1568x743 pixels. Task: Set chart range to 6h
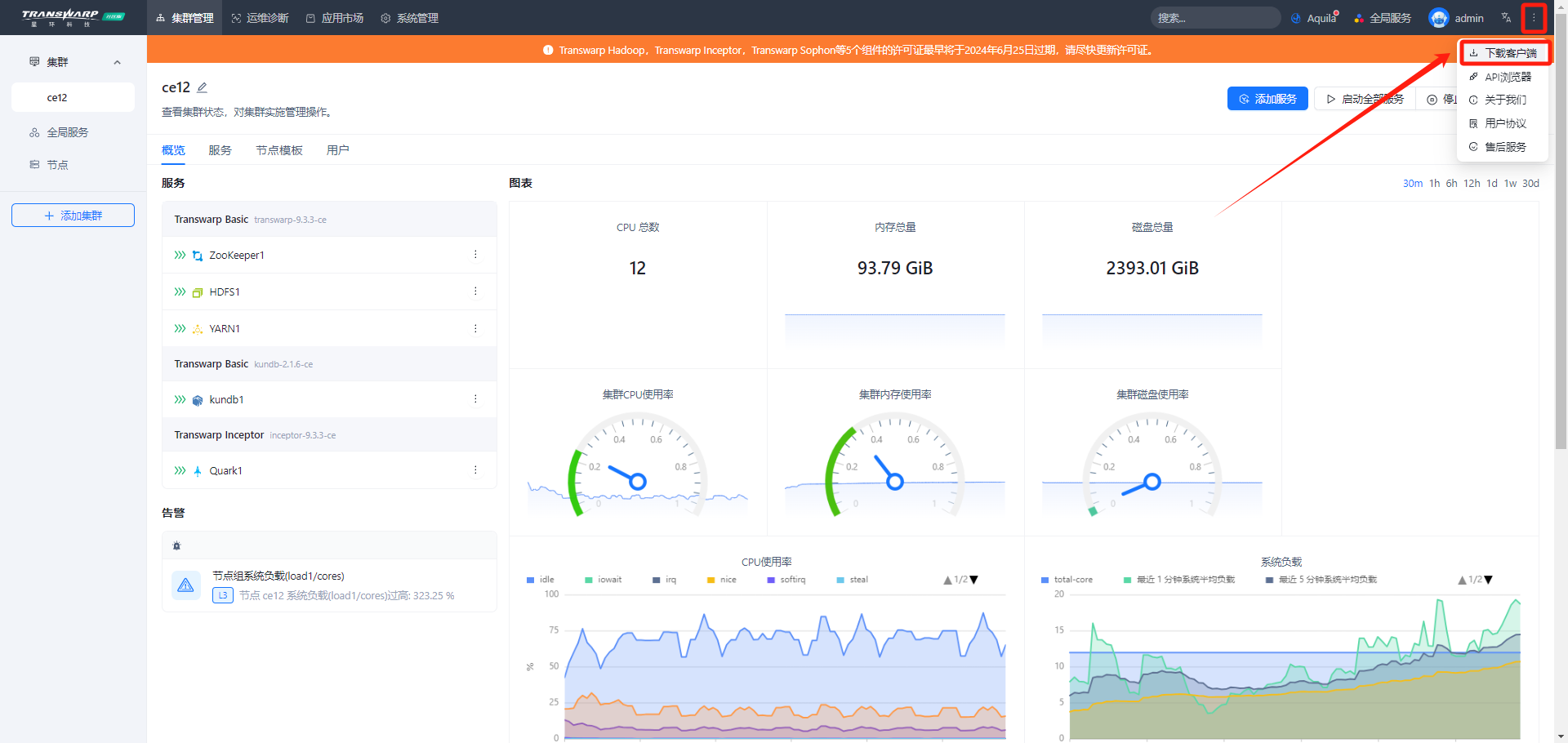click(x=1451, y=184)
